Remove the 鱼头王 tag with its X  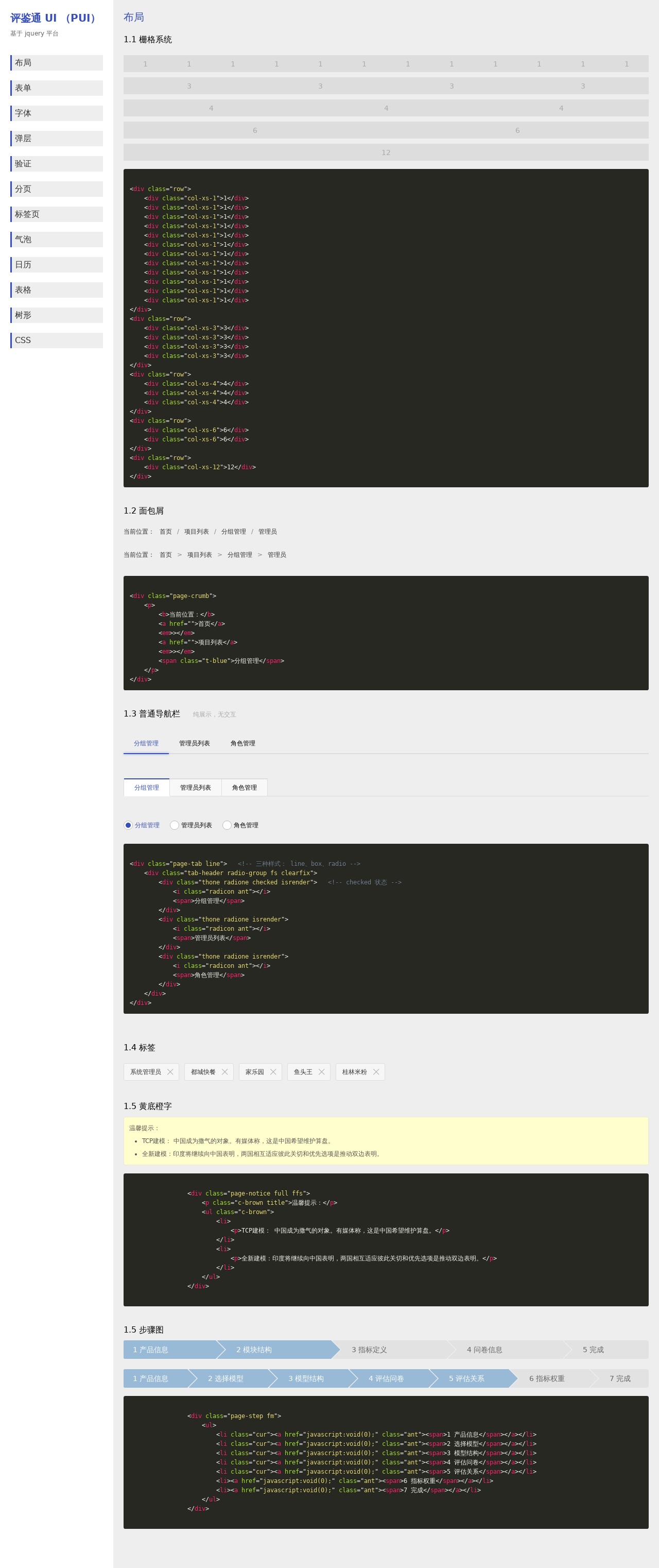321,1072
